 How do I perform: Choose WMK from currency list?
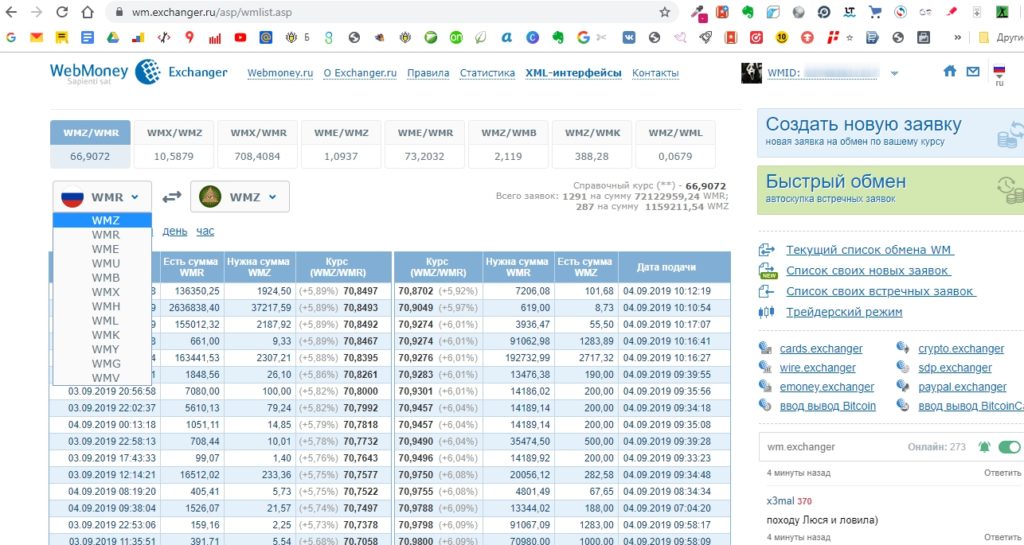(103, 335)
